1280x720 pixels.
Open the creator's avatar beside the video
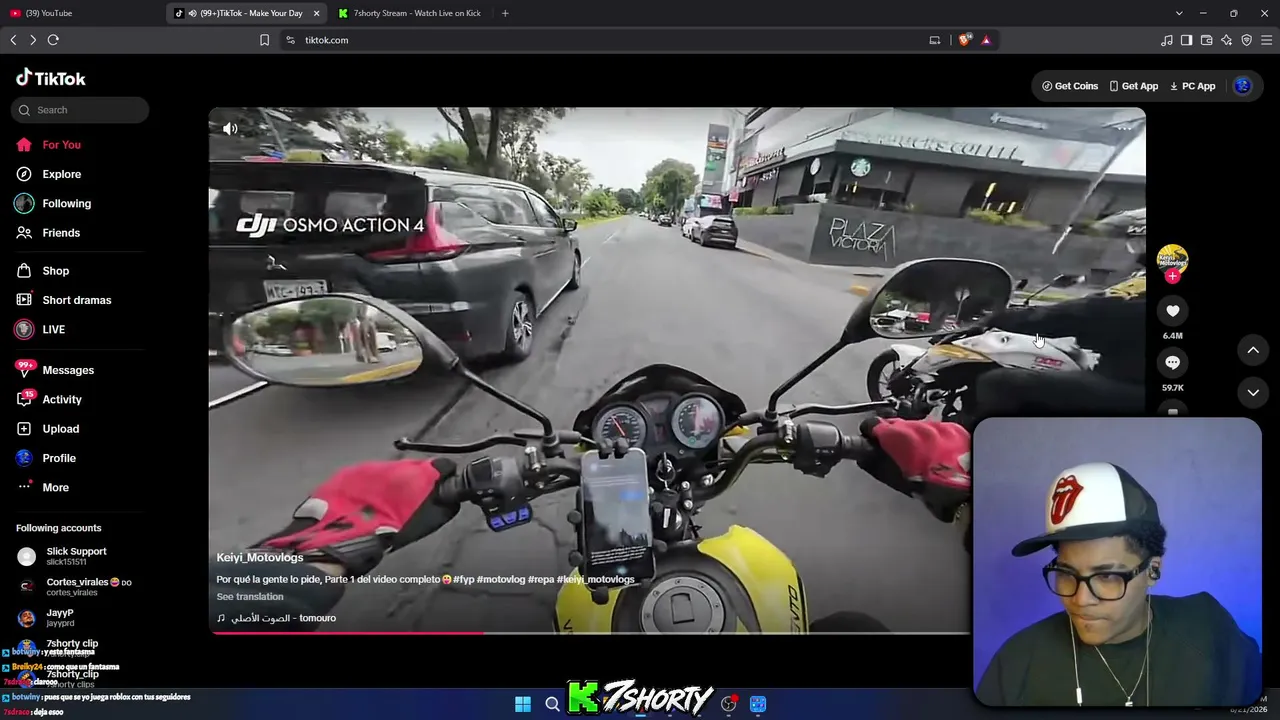(x=1172, y=260)
